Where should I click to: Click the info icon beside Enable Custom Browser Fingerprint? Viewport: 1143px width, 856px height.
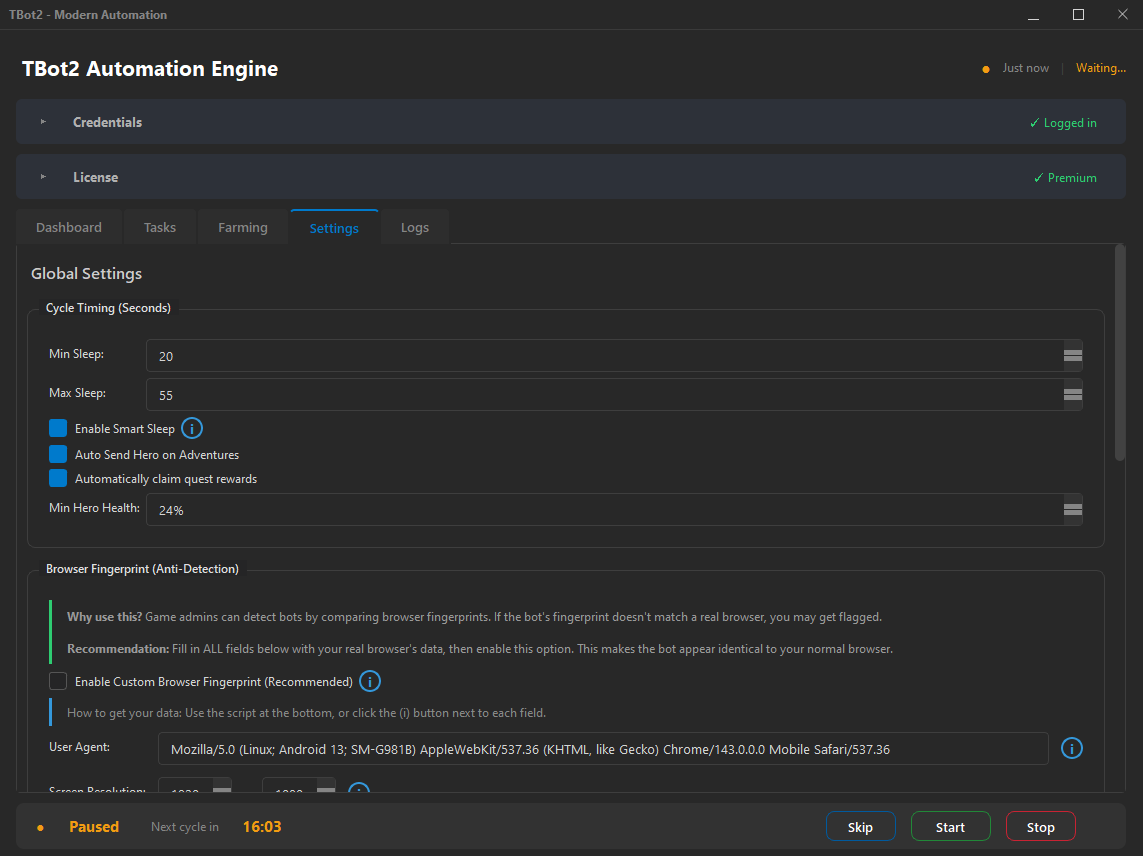click(x=369, y=681)
